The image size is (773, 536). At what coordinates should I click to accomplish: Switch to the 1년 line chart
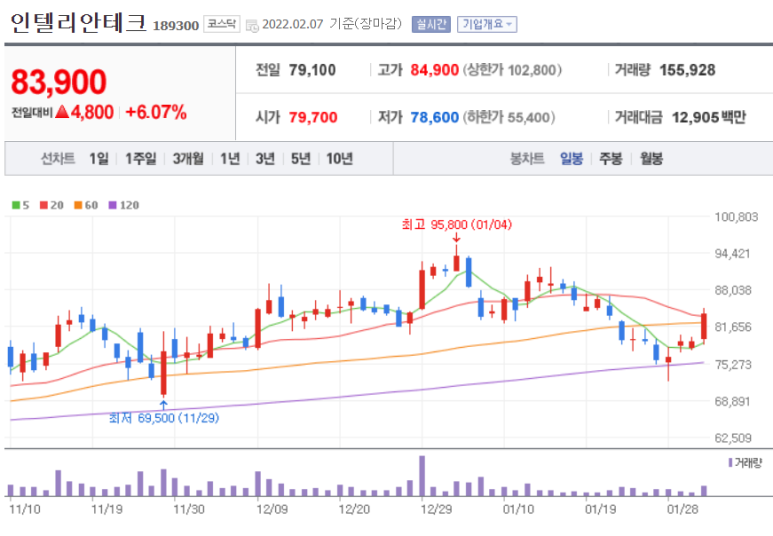coord(230,159)
